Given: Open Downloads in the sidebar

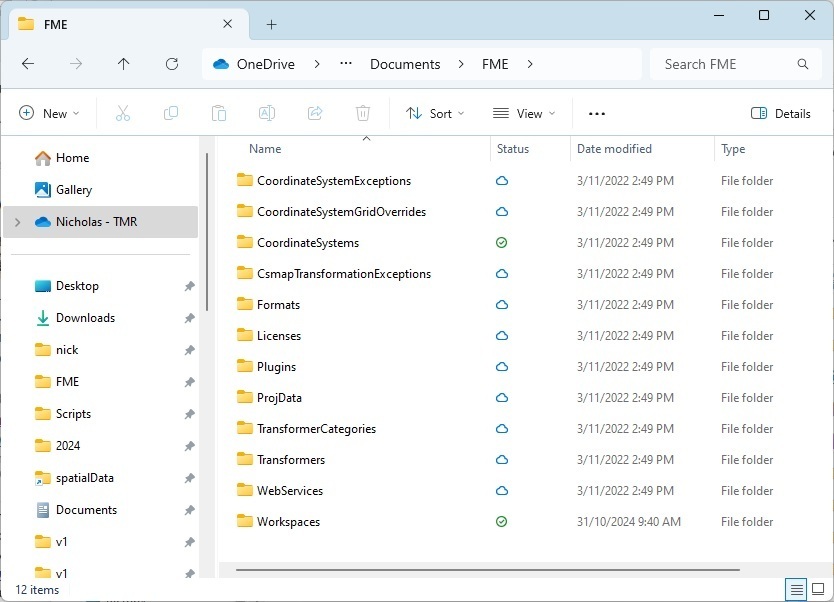Looking at the screenshot, I should 85,318.
